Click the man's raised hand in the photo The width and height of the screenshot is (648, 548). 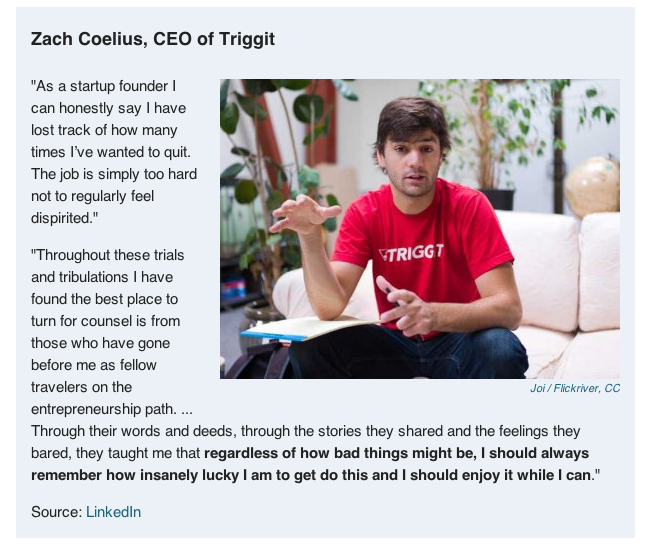pos(304,214)
